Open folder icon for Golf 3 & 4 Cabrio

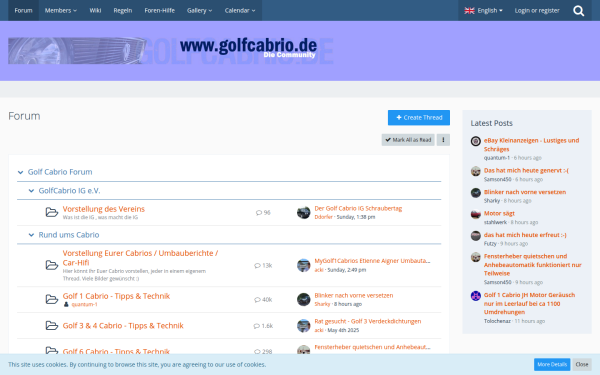click(x=52, y=325)
